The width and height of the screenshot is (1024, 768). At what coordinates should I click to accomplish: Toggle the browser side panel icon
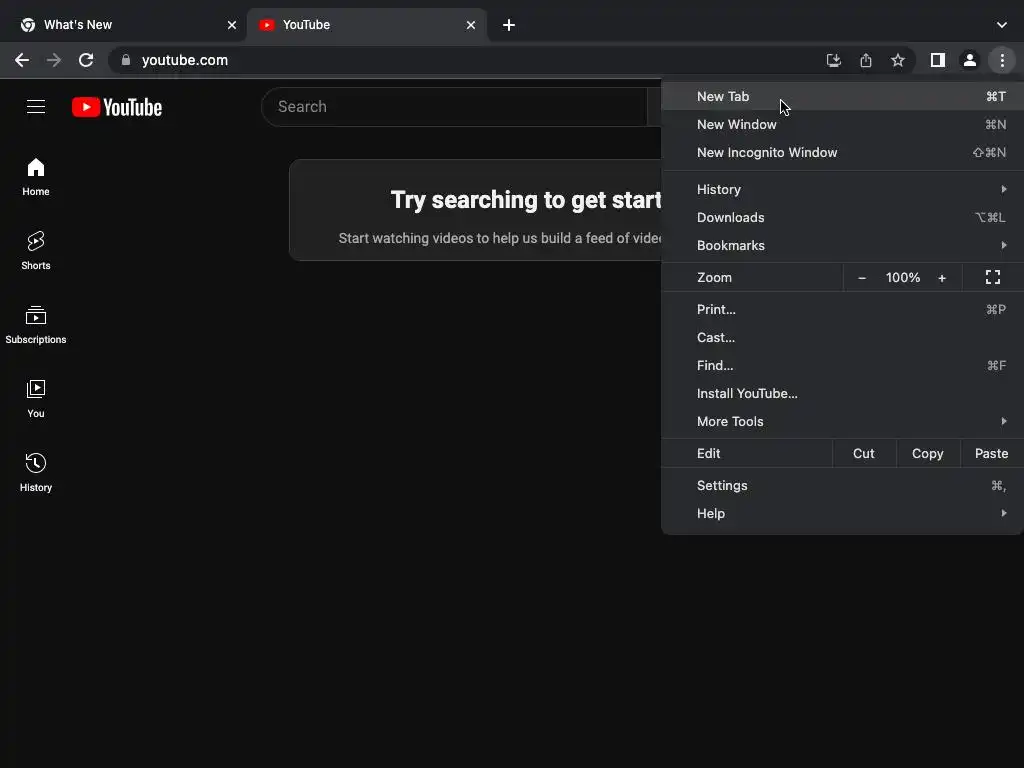(x=938, y=60)
